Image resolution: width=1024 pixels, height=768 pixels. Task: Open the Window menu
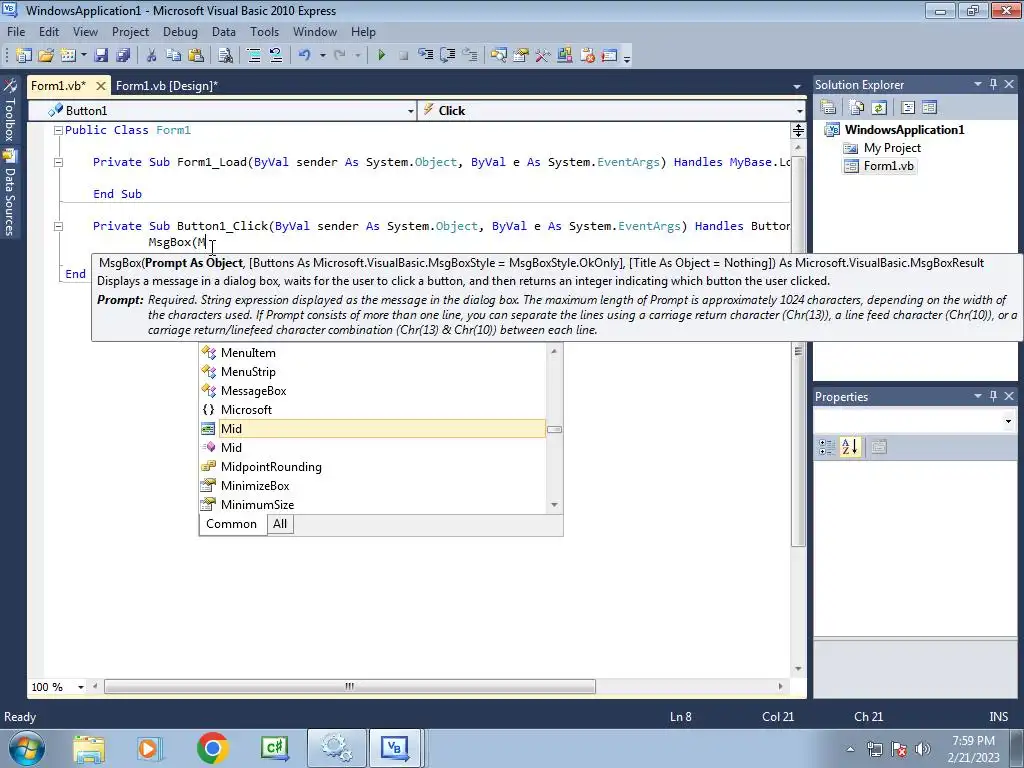pos(315,31)
